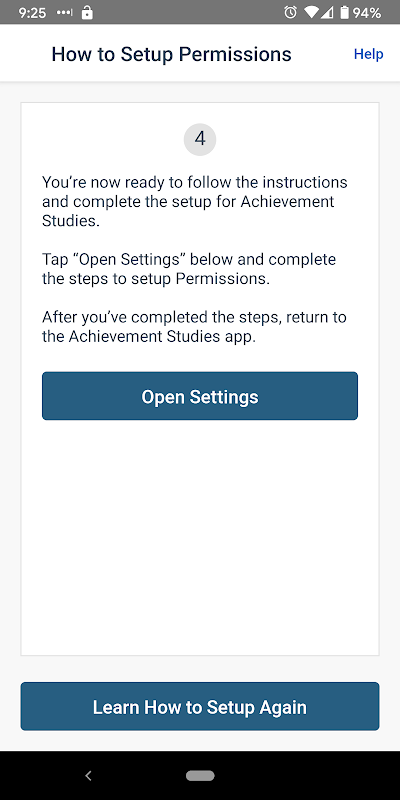
Task: Tap the empty area of instruction card
Action: click(199, 536)
